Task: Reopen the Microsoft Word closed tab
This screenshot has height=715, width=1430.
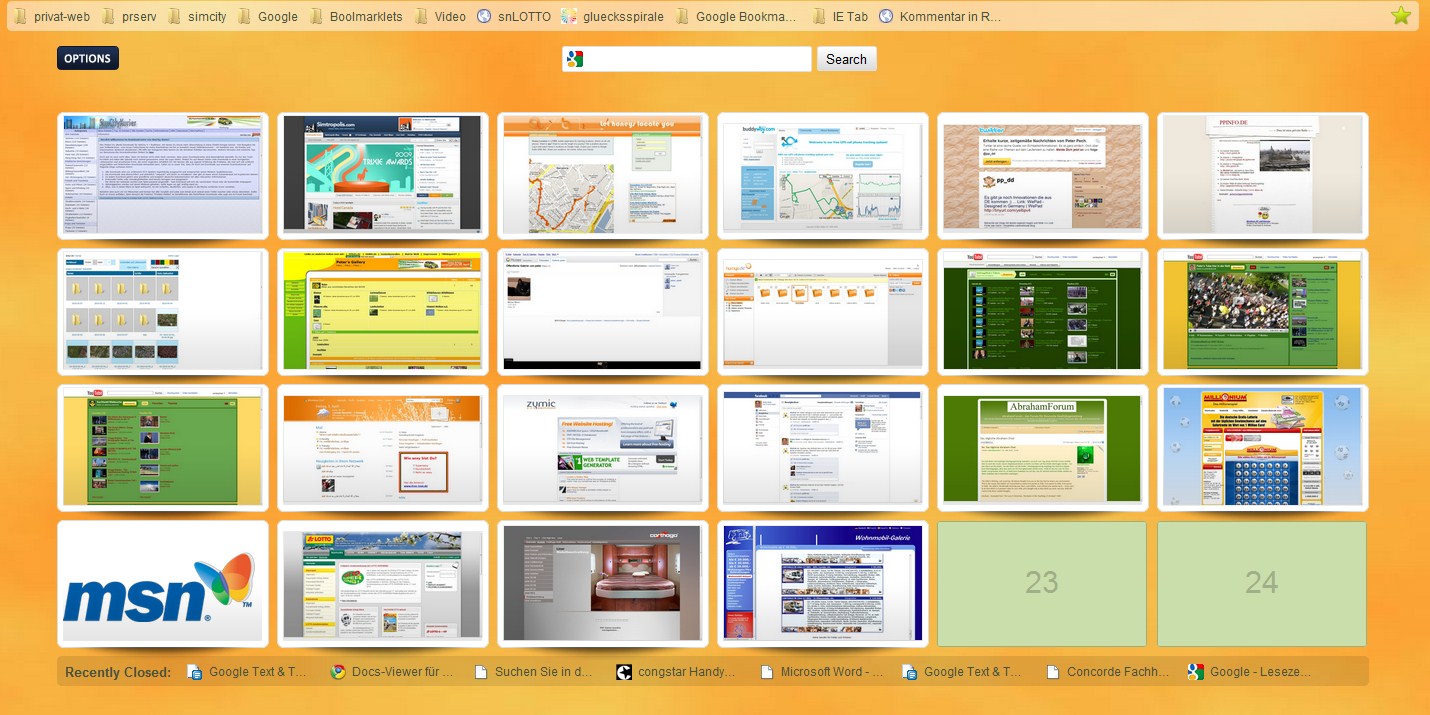Action: click(x=822, y=672)
